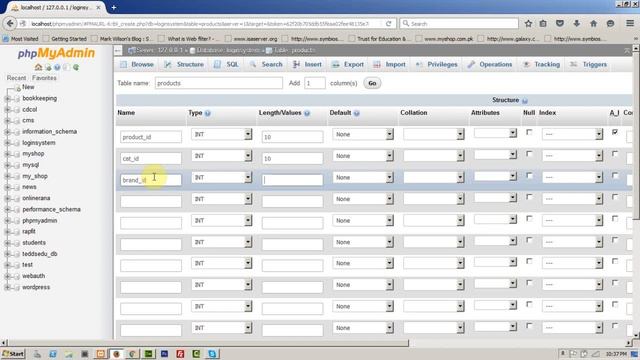Click the collapse navigation panel arrow icon

[x=118, y=51]
